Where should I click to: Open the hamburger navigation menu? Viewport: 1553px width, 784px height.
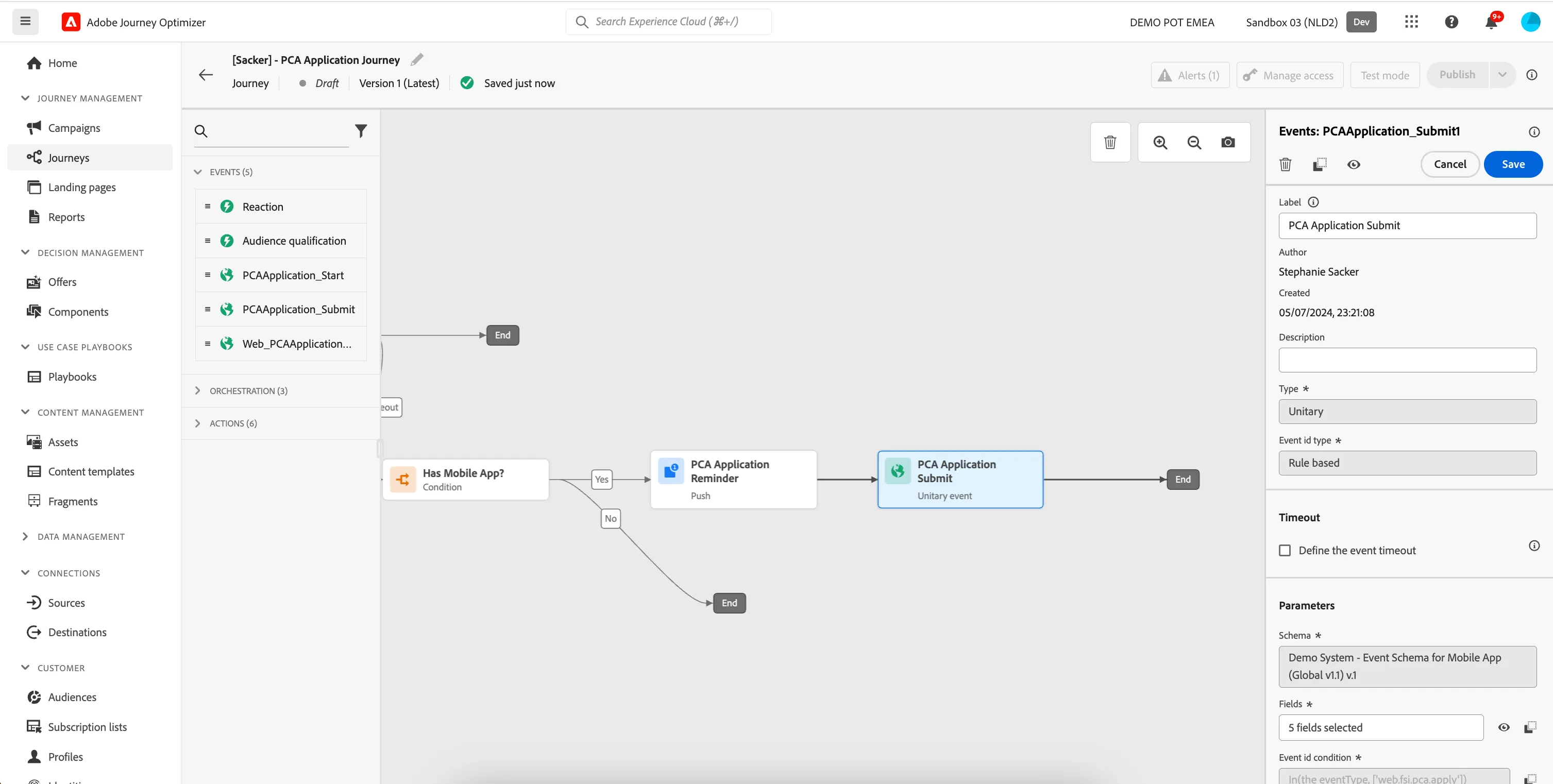pos(25,22)
